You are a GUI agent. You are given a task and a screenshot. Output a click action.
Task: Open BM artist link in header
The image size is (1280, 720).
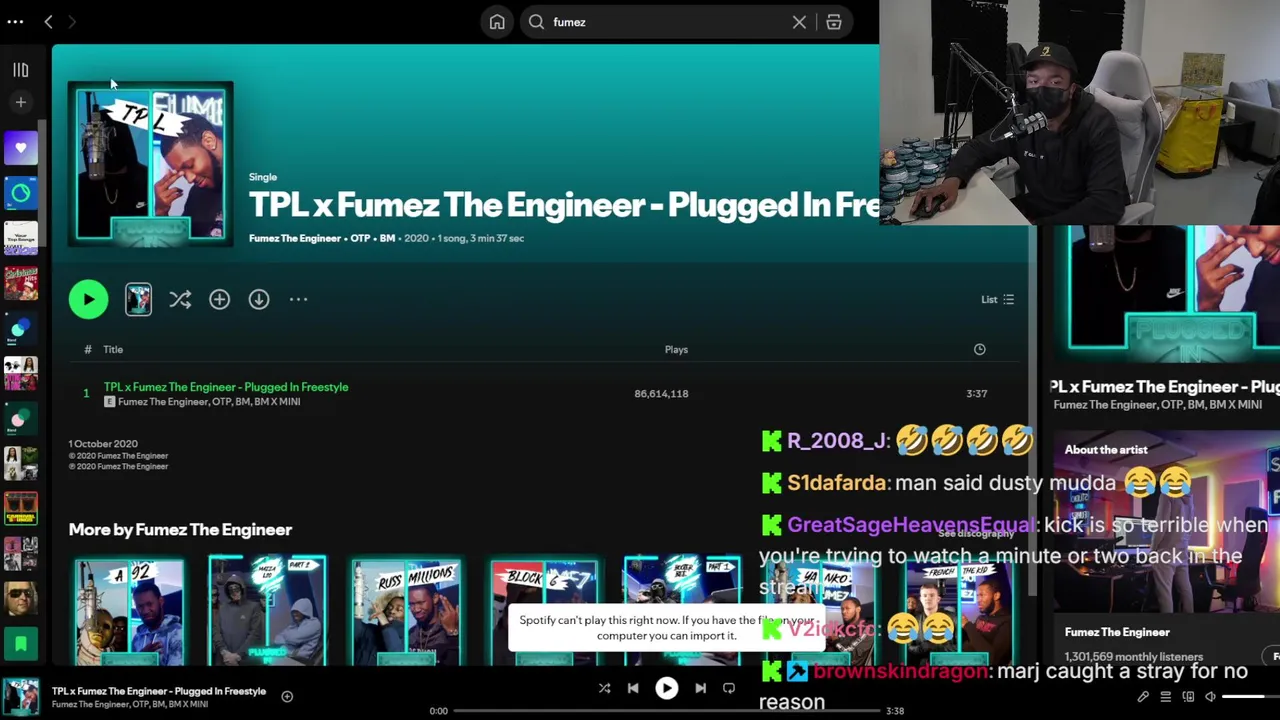[387, 238]
